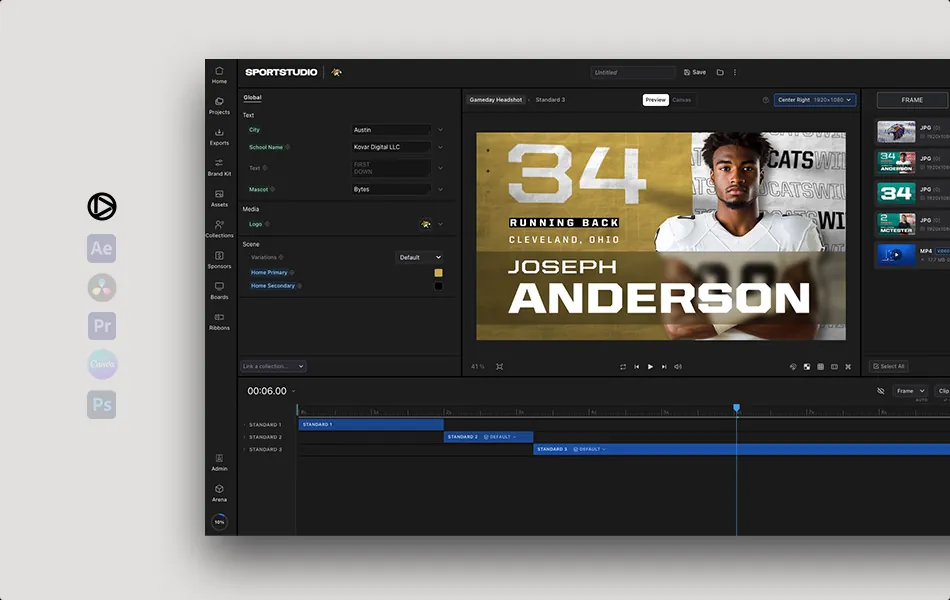Screen dimensions: 950x600
Task: Open the Variations Default dropdown
Action: click(419, 258)
